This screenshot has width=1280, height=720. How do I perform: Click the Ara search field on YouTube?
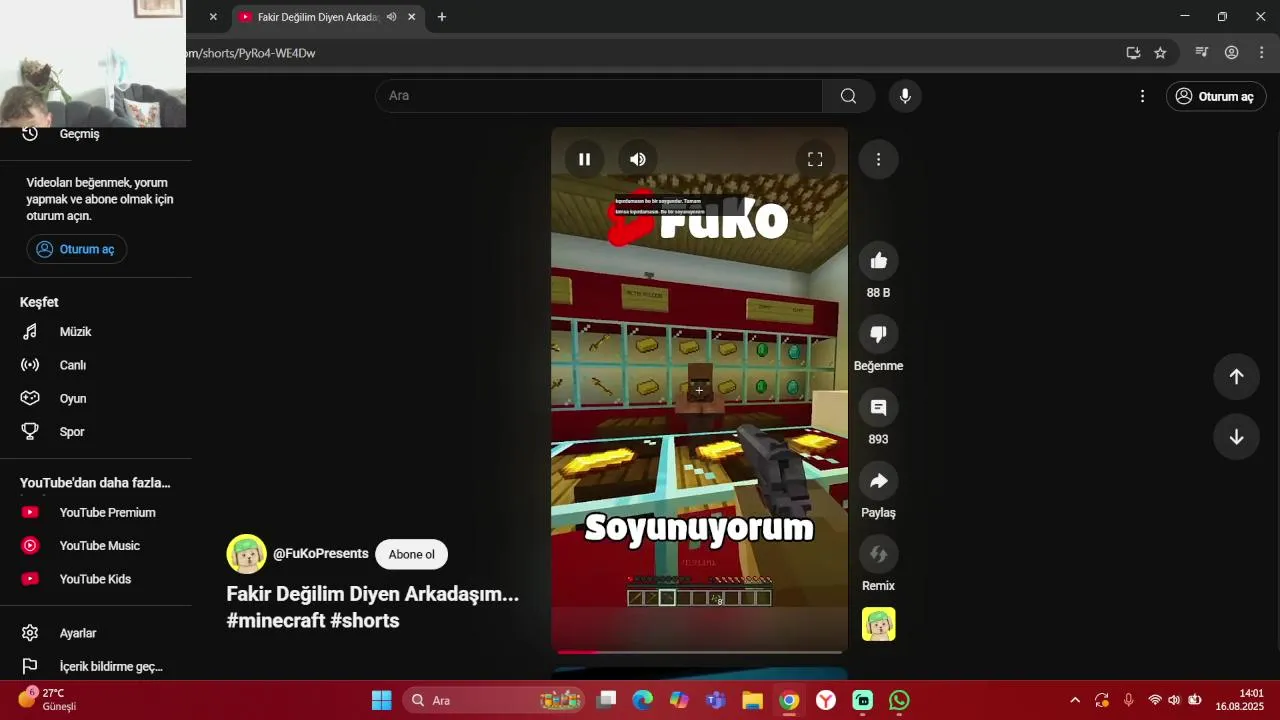[599, 96]
